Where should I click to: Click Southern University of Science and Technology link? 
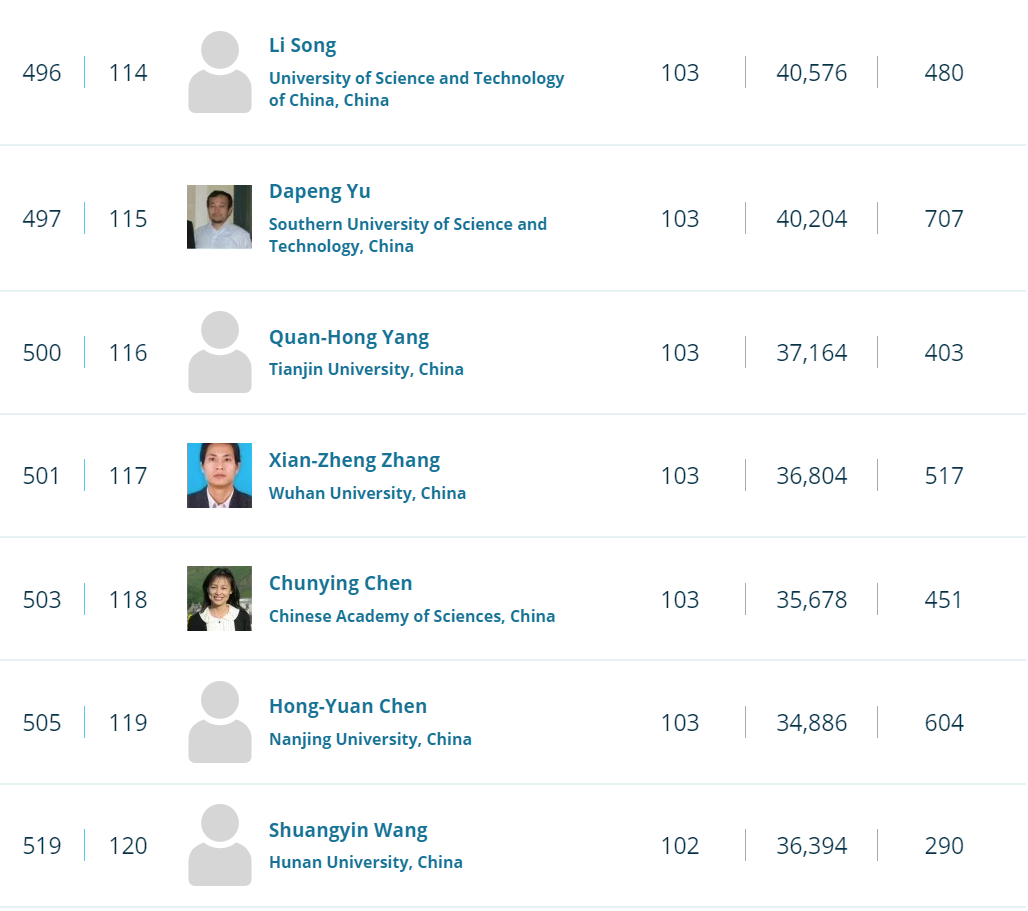click(407, 235)
